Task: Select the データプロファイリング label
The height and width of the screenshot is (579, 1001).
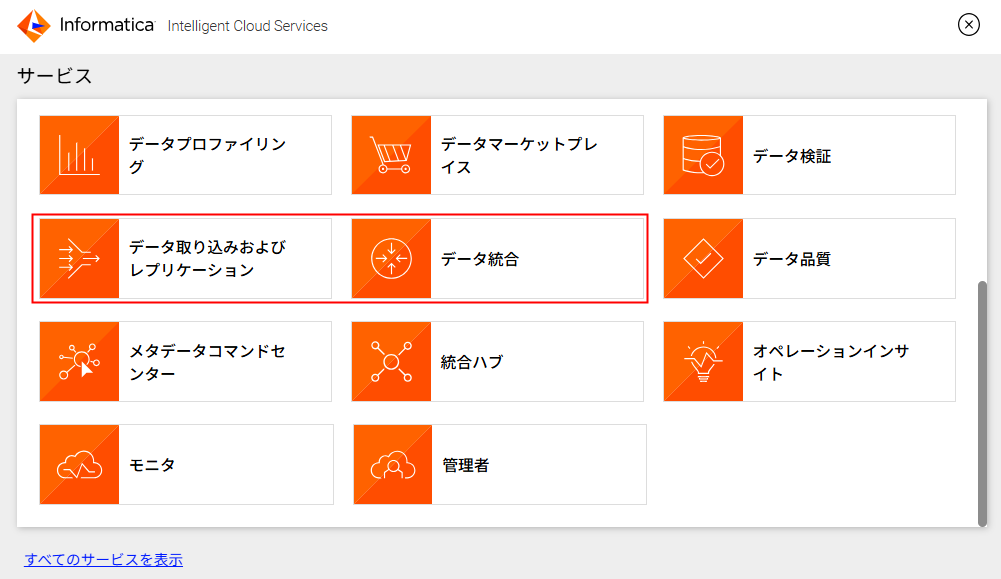Action: (207, 155)
